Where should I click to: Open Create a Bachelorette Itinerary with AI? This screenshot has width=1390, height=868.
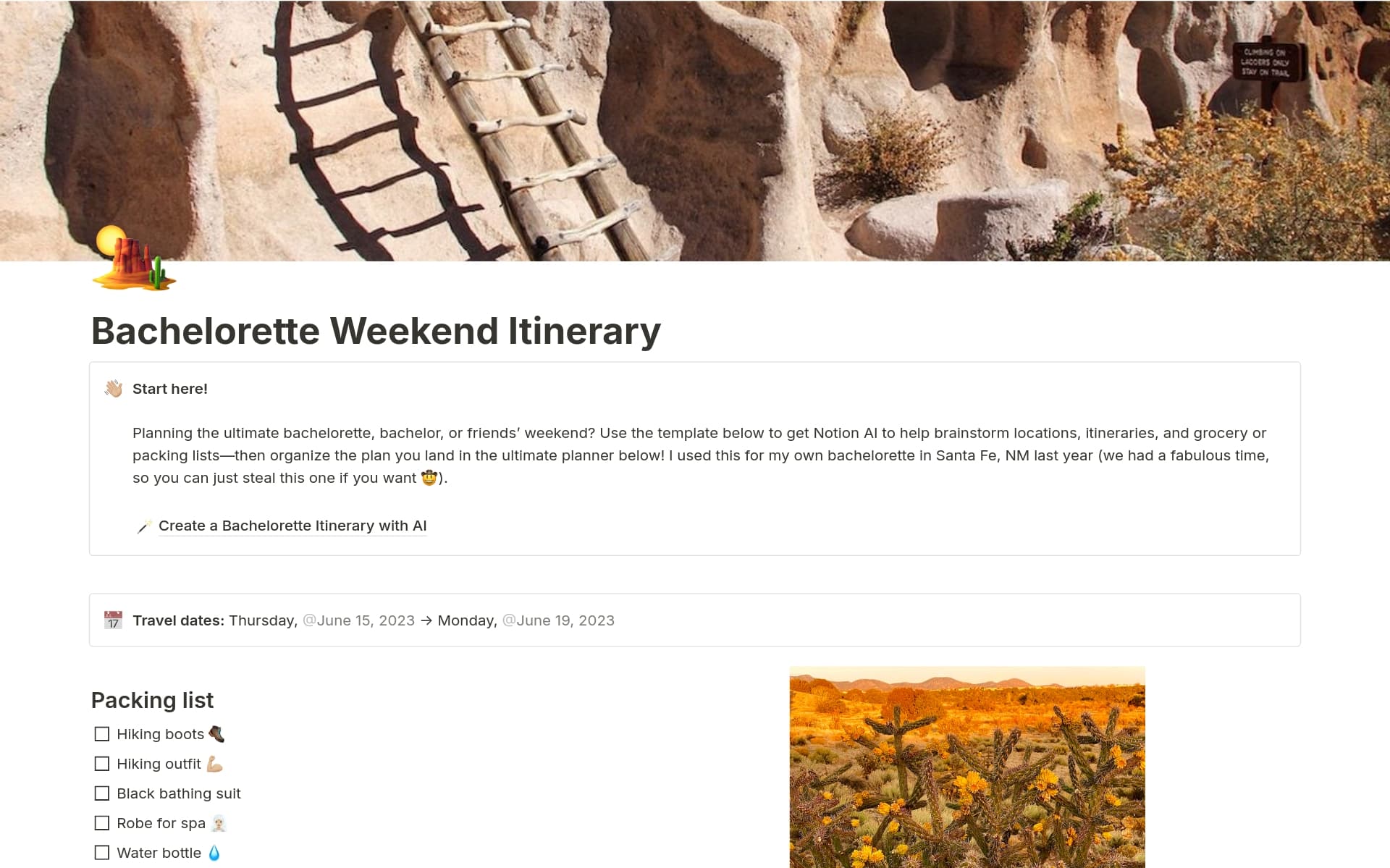(292, 526)
